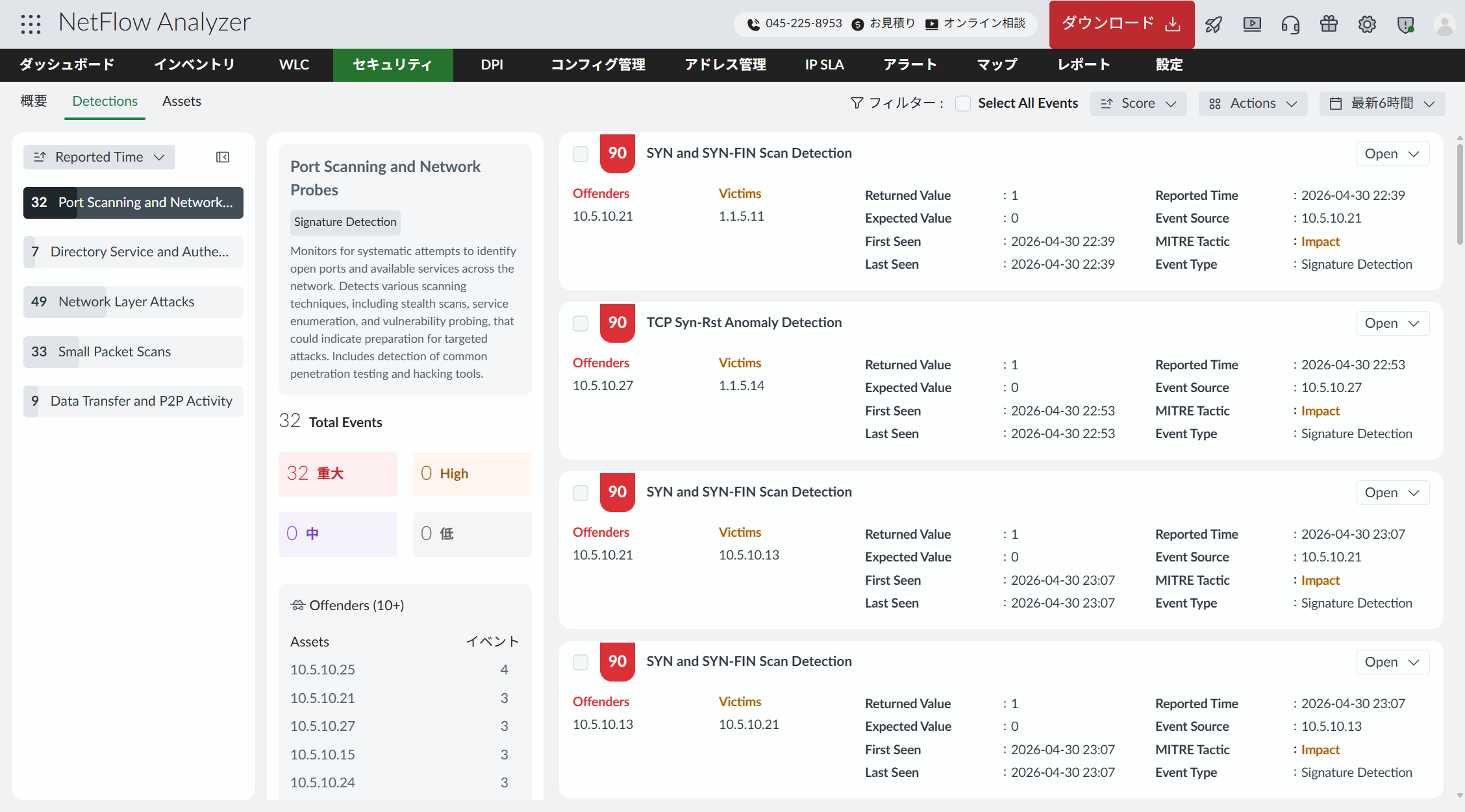Screen dimensions: 1465x812
Task: Click the オンライン相談 video icon
Action: coord(932,25)
